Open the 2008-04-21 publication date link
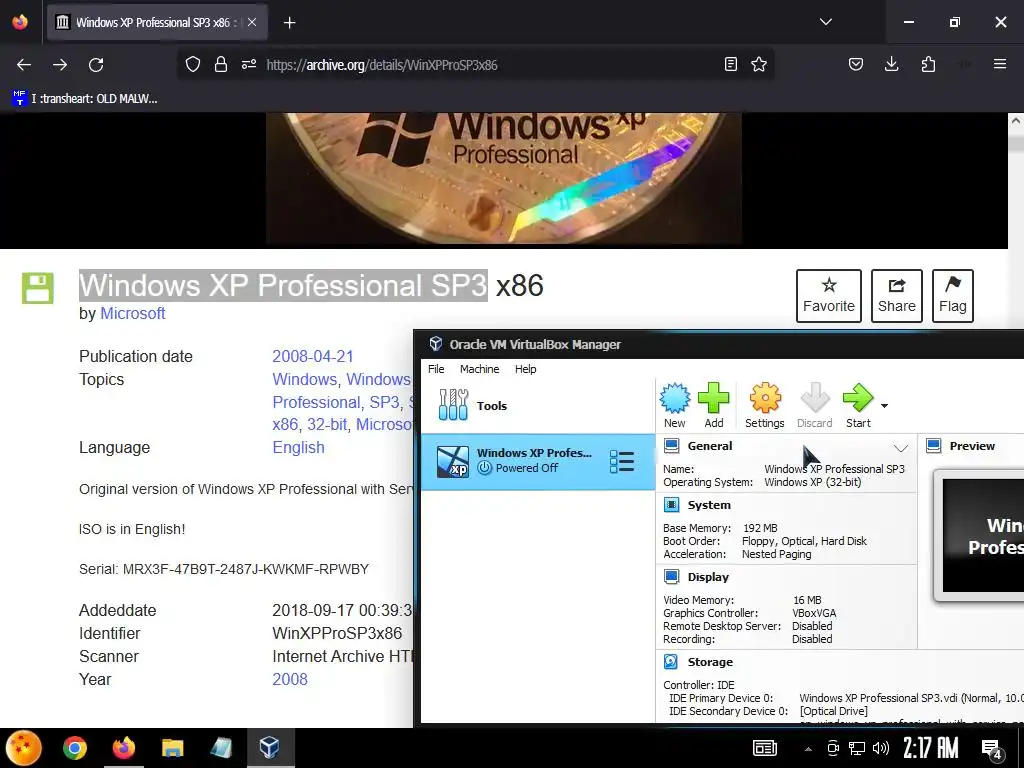The height and width of the screenshot is (768, 1024). [x=313, y=357]
